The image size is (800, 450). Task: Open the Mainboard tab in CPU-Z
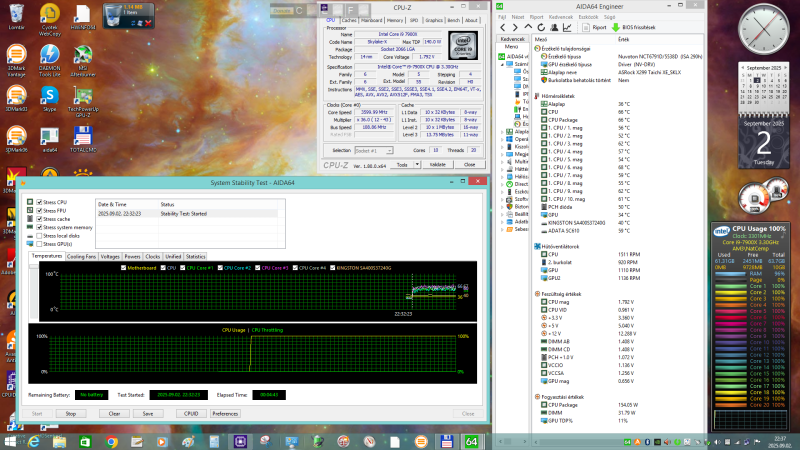coord(371,19)
